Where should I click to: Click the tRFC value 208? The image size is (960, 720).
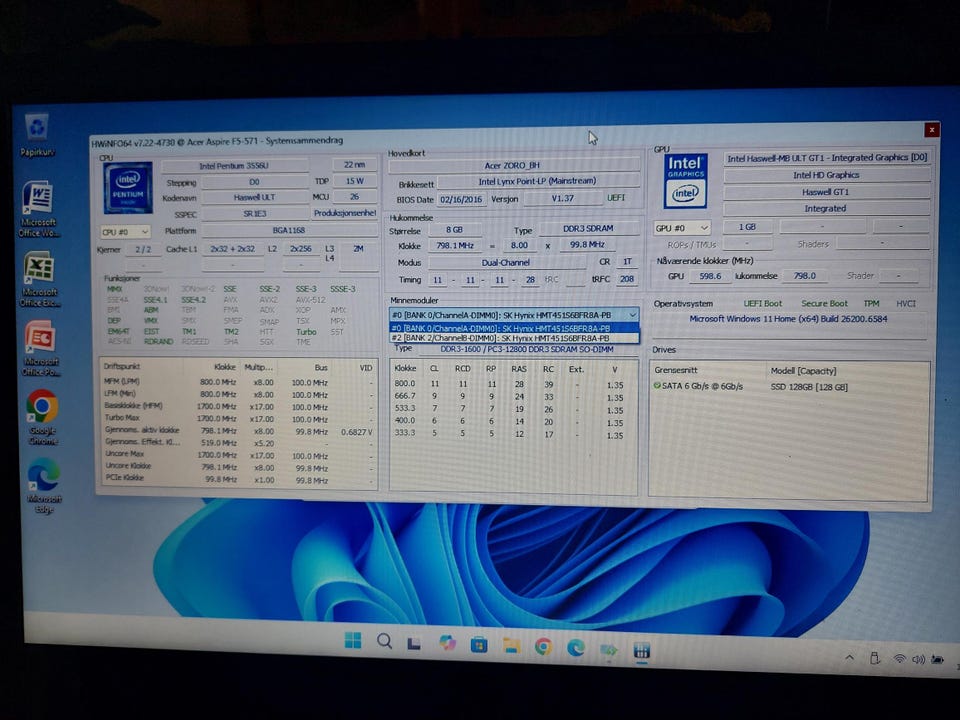point(626,279)
